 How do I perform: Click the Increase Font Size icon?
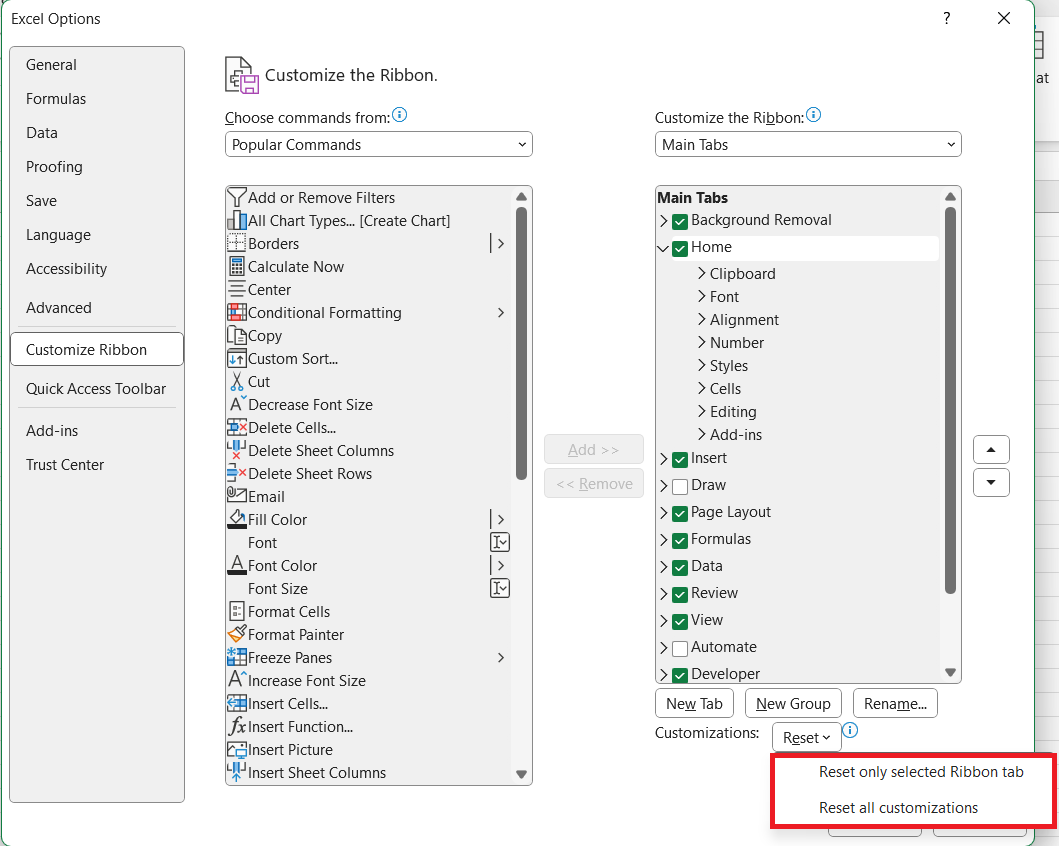[238, 679]
